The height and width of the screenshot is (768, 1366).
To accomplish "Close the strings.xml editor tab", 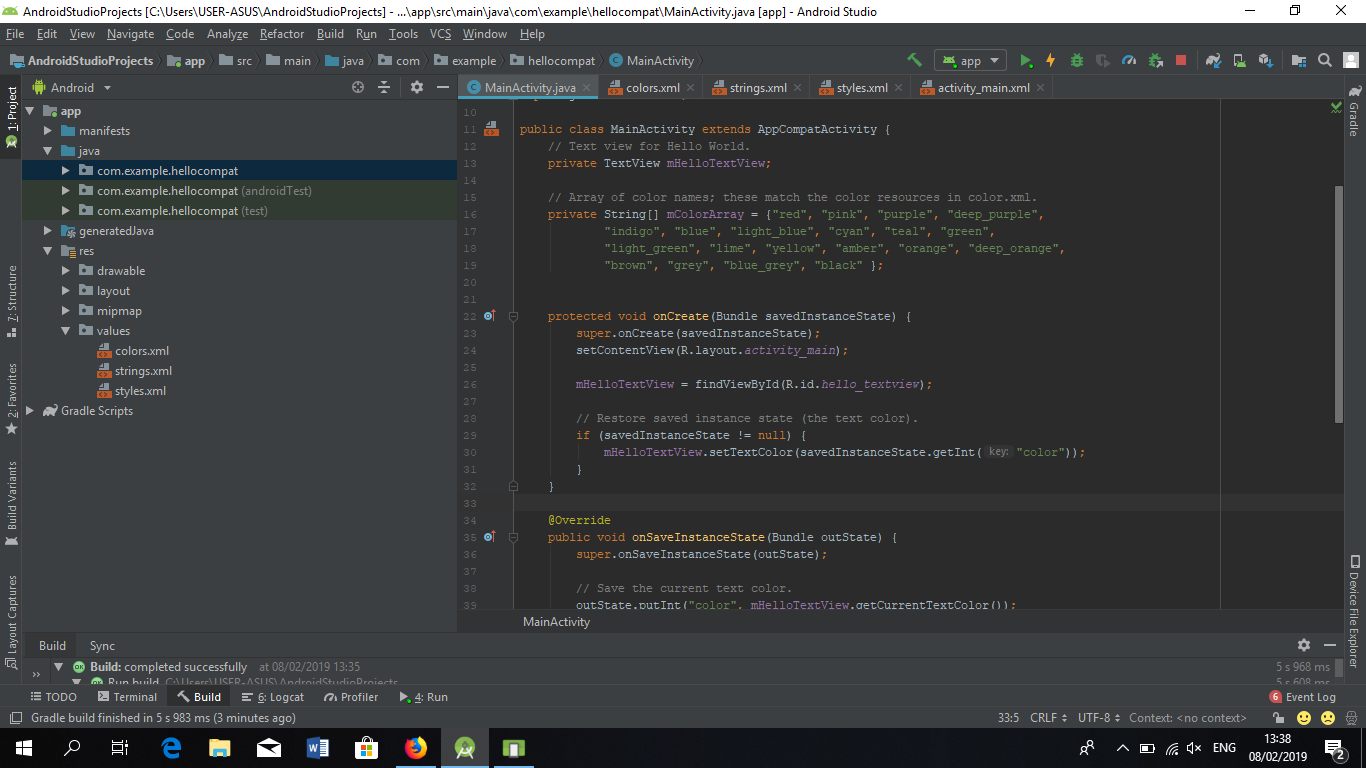I will pos(798,88).
